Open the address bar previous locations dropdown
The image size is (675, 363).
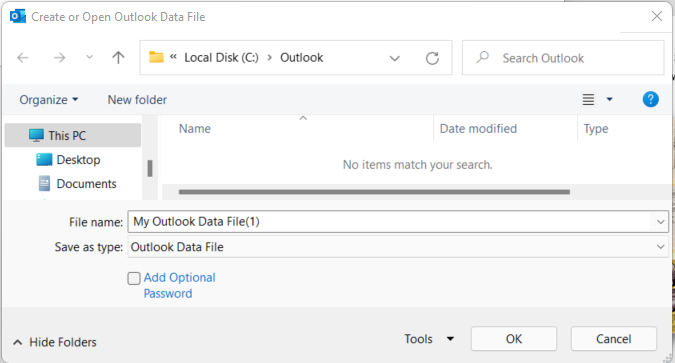tap(394, 58)
